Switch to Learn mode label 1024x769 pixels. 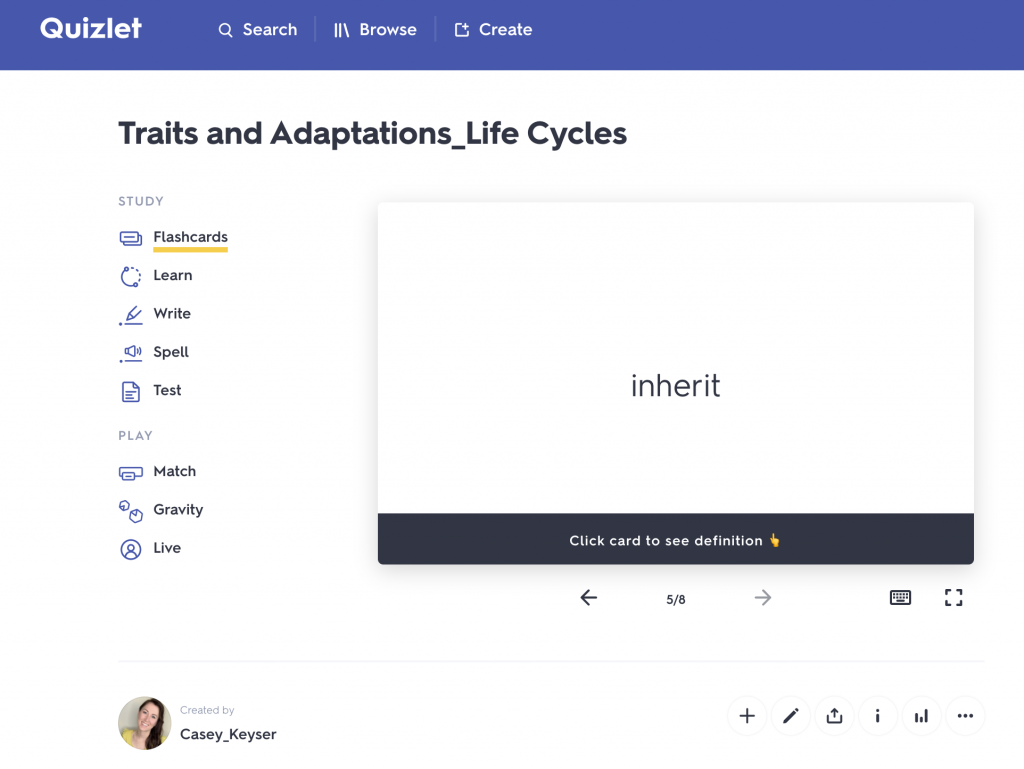[x=173, y=275]
